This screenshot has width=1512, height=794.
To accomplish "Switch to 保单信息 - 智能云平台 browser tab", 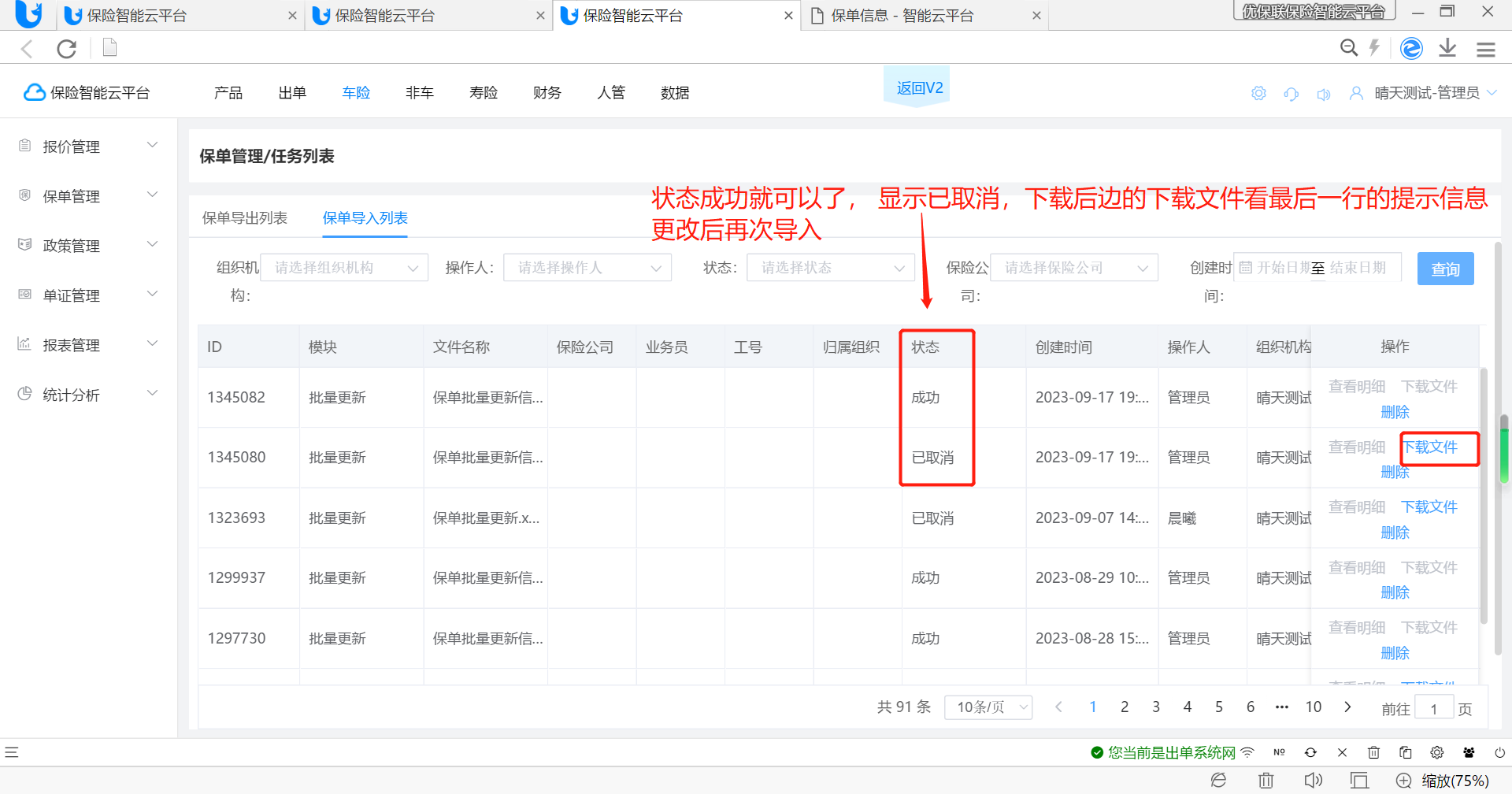I will [925, 16].
